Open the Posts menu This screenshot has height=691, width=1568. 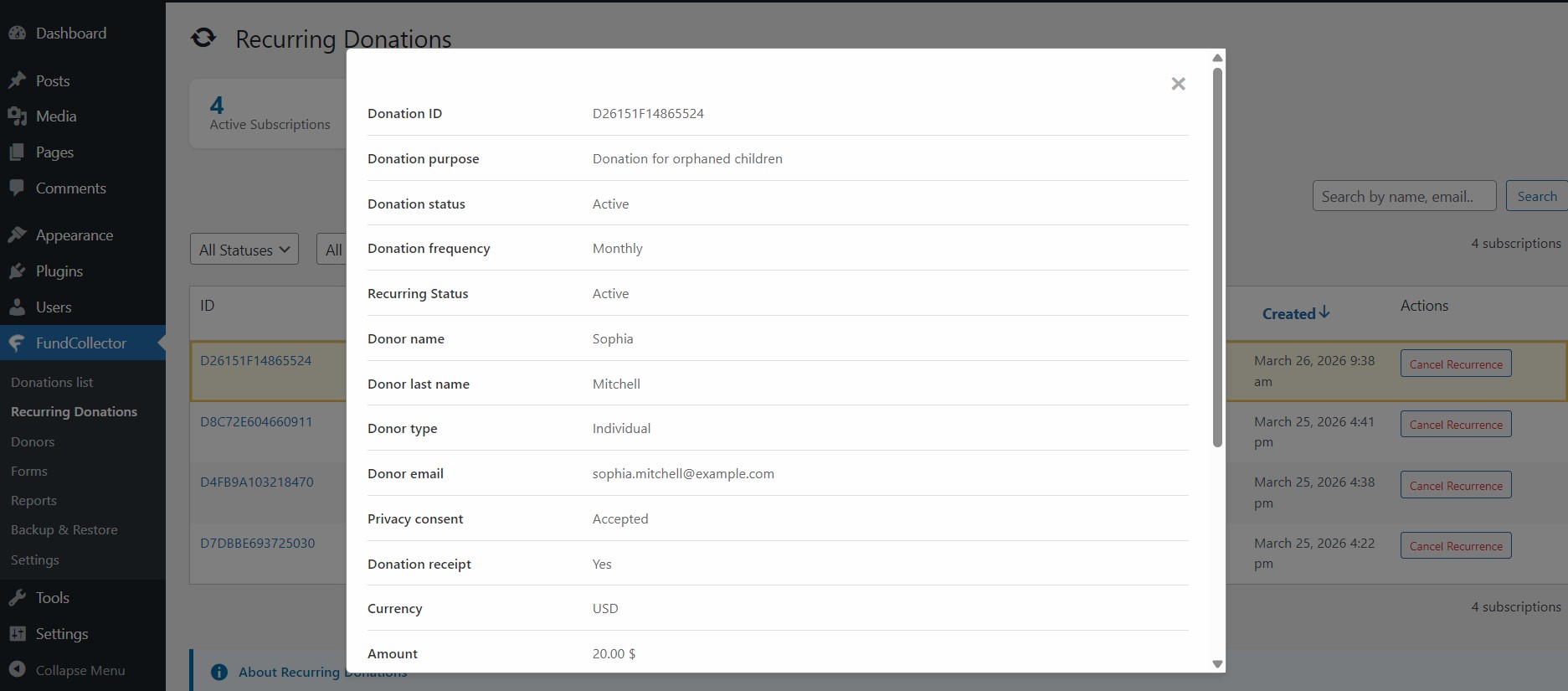coord(53,81)
